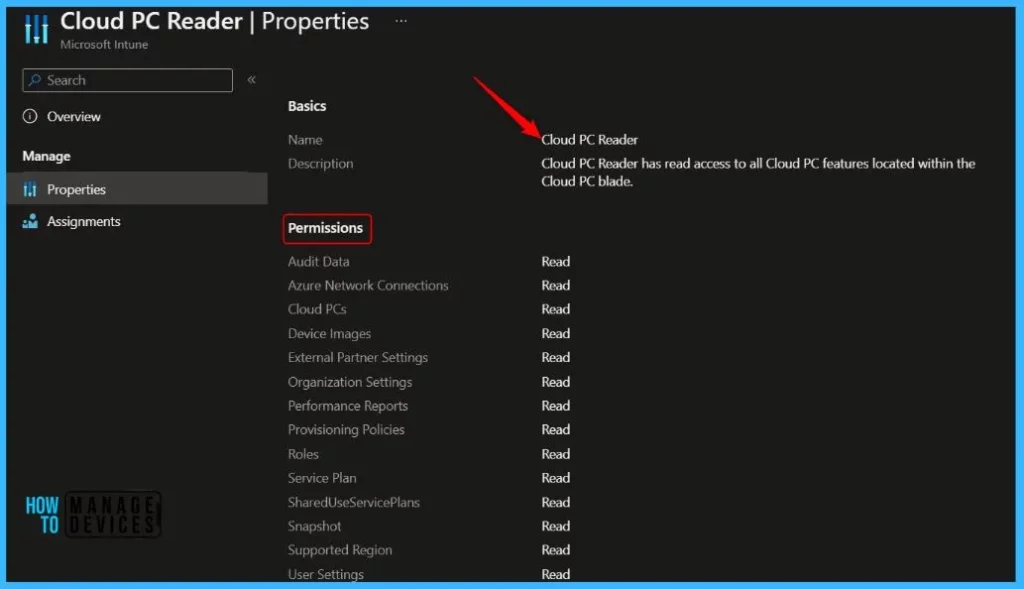1024x589 pixels.
Task: Click the Read value for Provisioning Policies
Action: pos(556,430)
